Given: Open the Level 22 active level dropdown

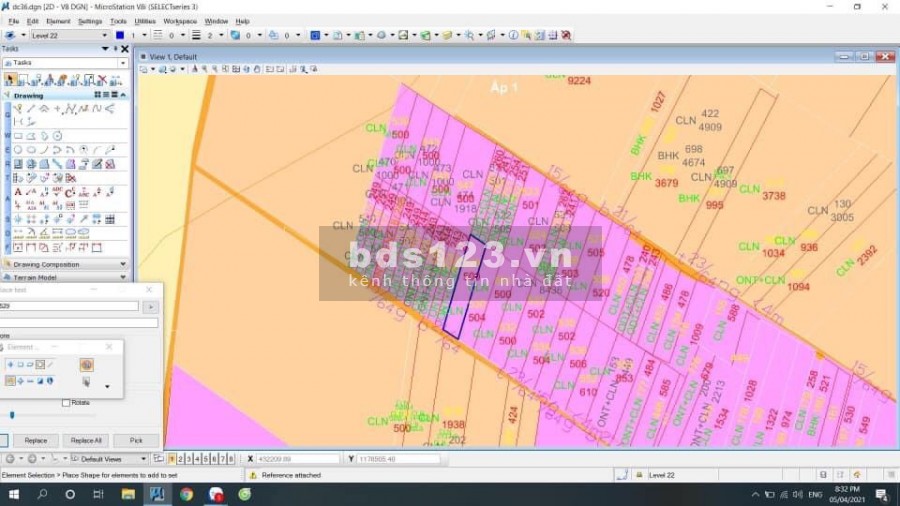Looking at the screenshot, I should 68,35.
